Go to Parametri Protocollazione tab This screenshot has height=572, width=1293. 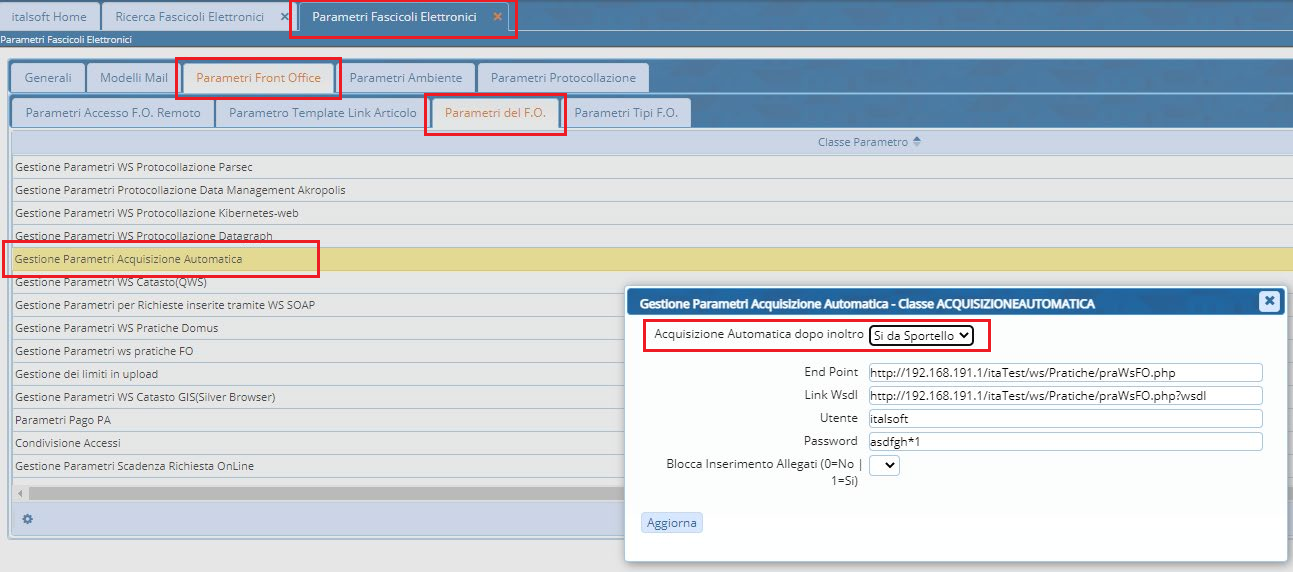563,78
